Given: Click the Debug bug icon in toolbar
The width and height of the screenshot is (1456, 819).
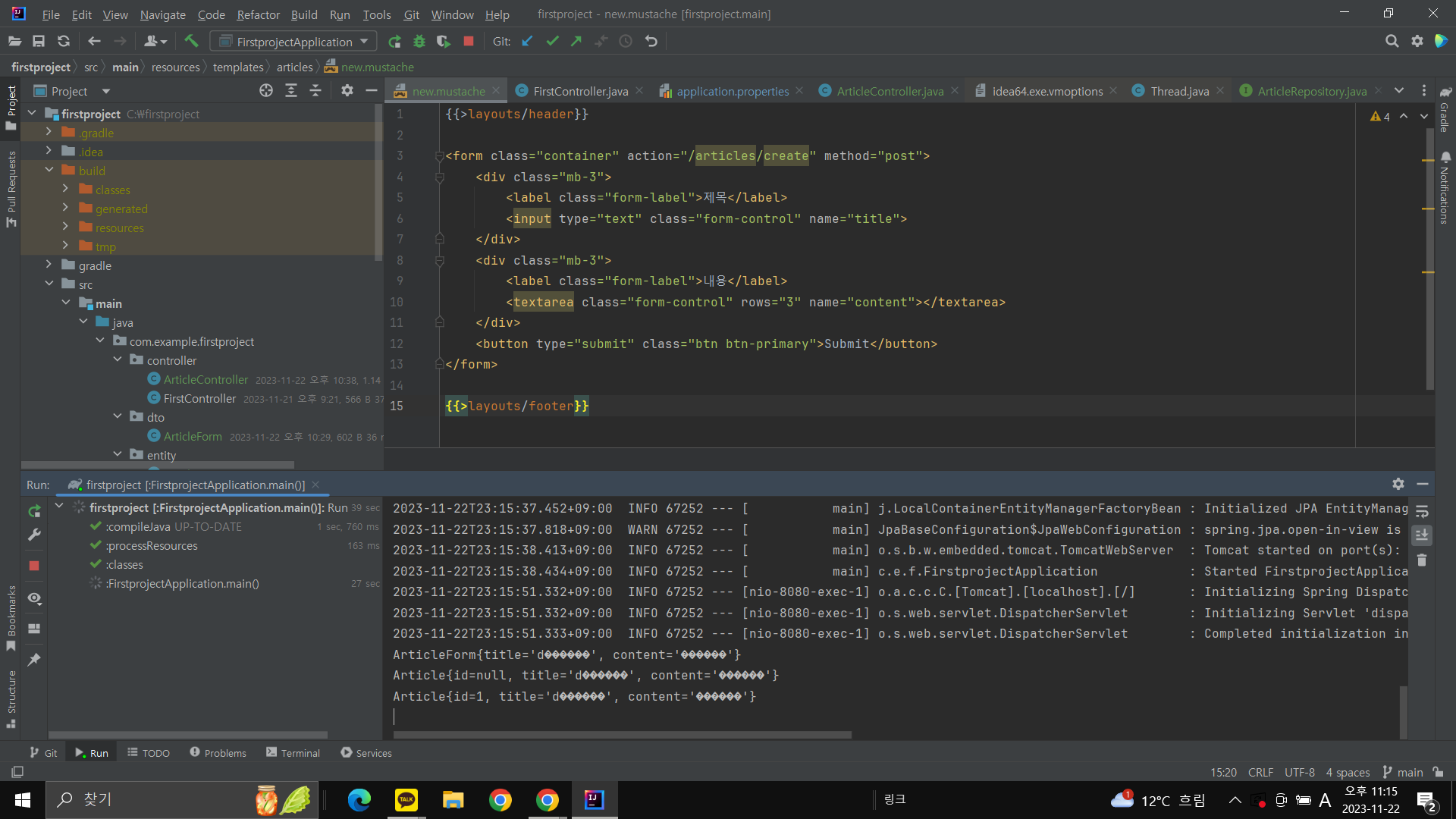Looking at the screenshot, I should [x=419, y=41].
